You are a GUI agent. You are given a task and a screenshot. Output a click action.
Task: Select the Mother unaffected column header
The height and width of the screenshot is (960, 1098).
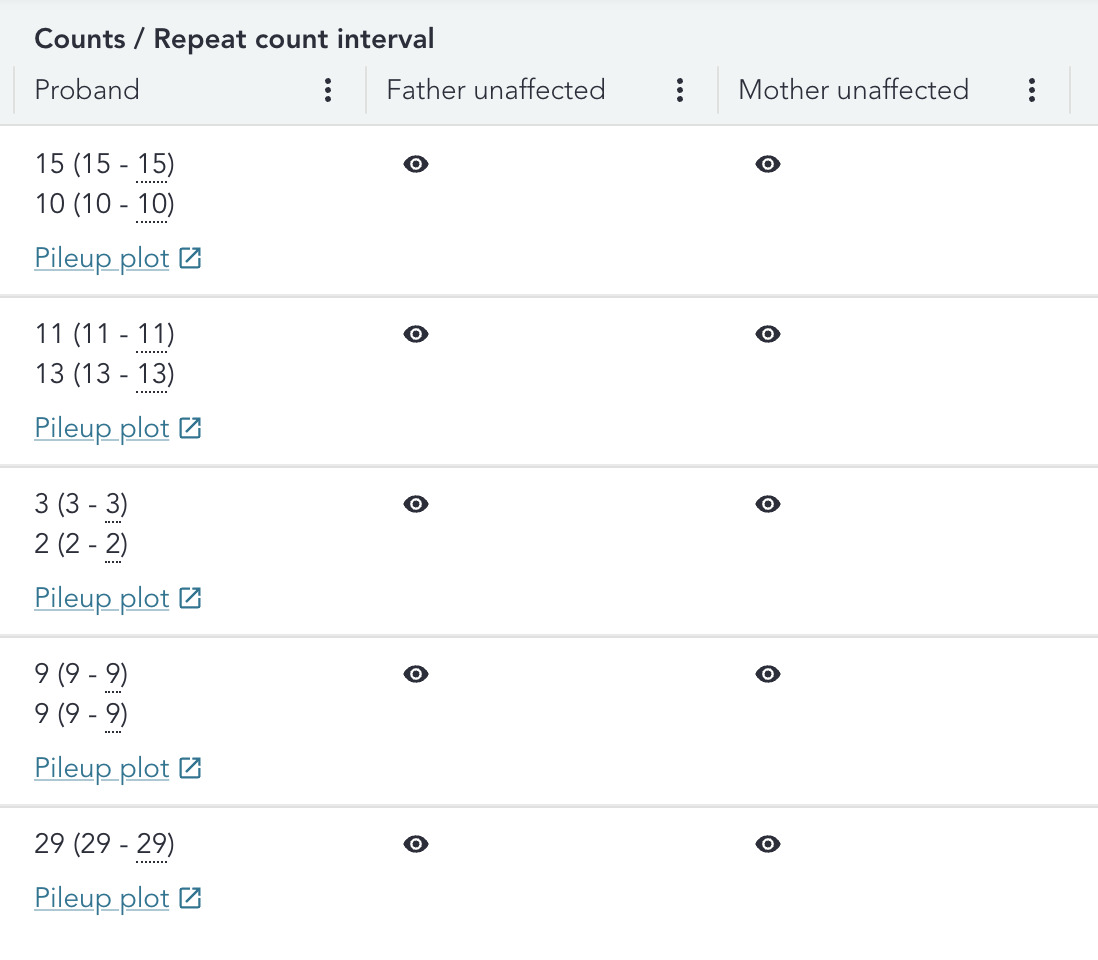pyautogui.click(x=853, y=90)
